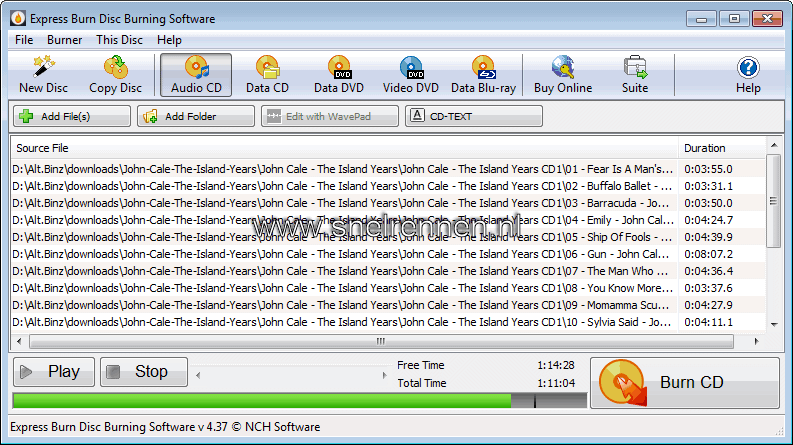793x445 pixels.
Task: Click the Help toolbar icon
Action: click(748, 75)
